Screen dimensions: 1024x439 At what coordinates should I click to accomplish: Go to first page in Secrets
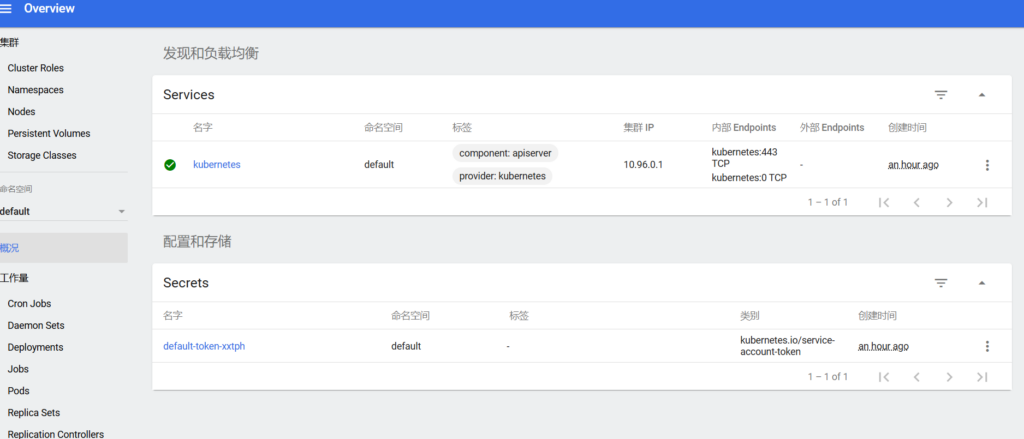(x=883, y=377)
